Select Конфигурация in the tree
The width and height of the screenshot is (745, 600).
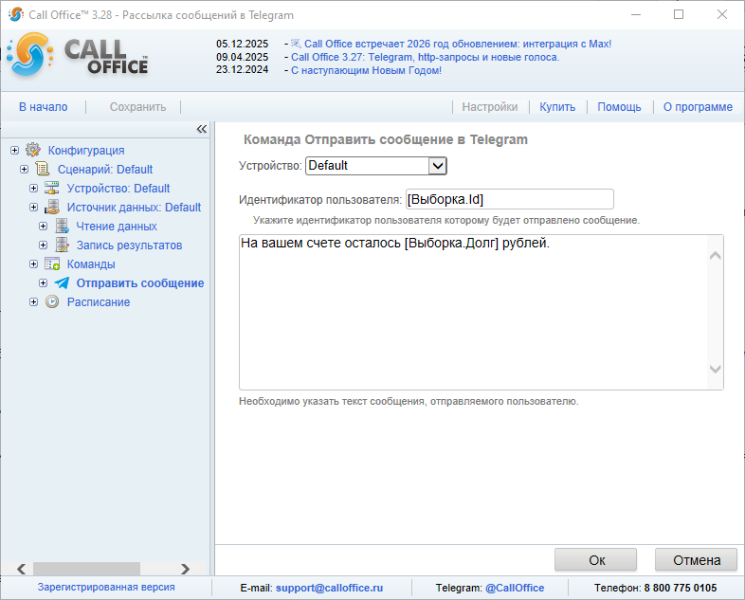click(x=86, y=150)
